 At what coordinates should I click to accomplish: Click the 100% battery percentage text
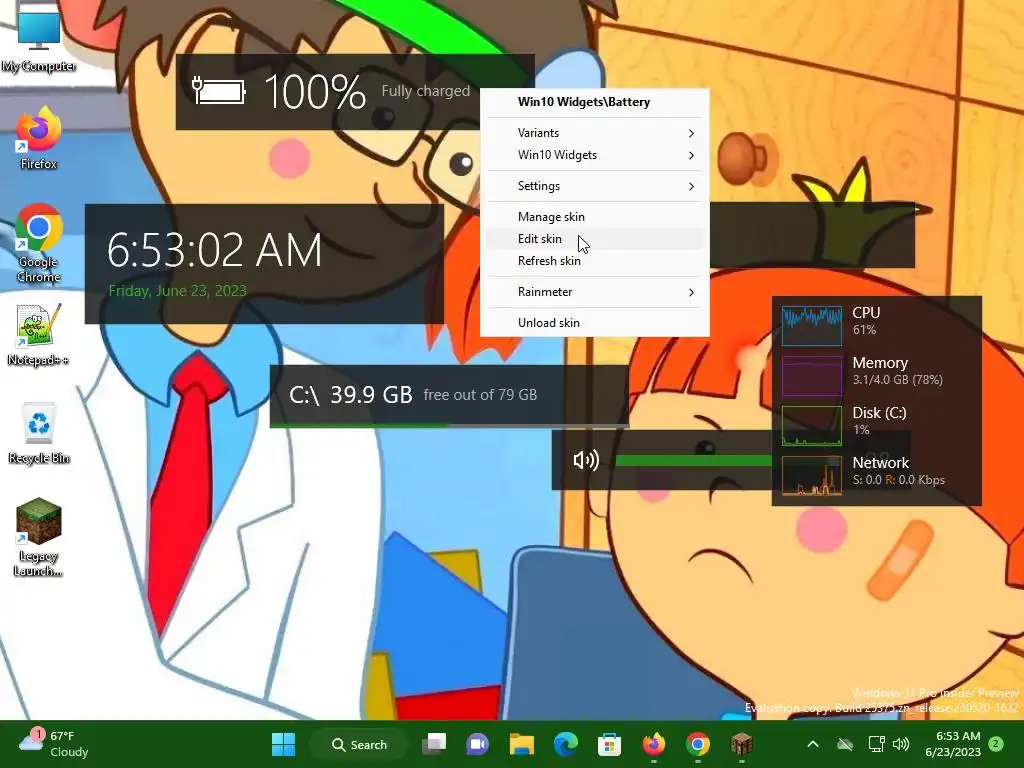click(315, 91)
